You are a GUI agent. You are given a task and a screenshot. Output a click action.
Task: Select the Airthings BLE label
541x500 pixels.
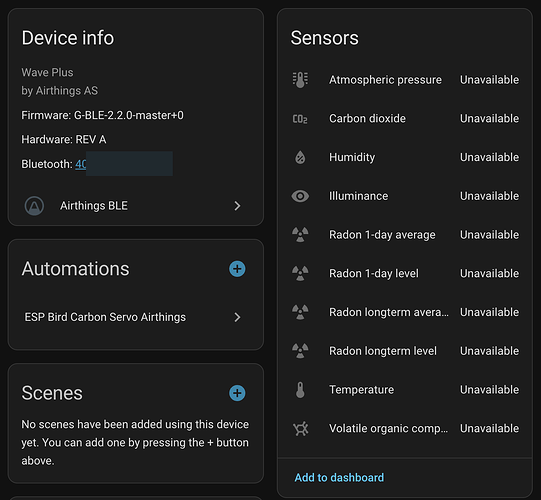[x=94, y=206]
